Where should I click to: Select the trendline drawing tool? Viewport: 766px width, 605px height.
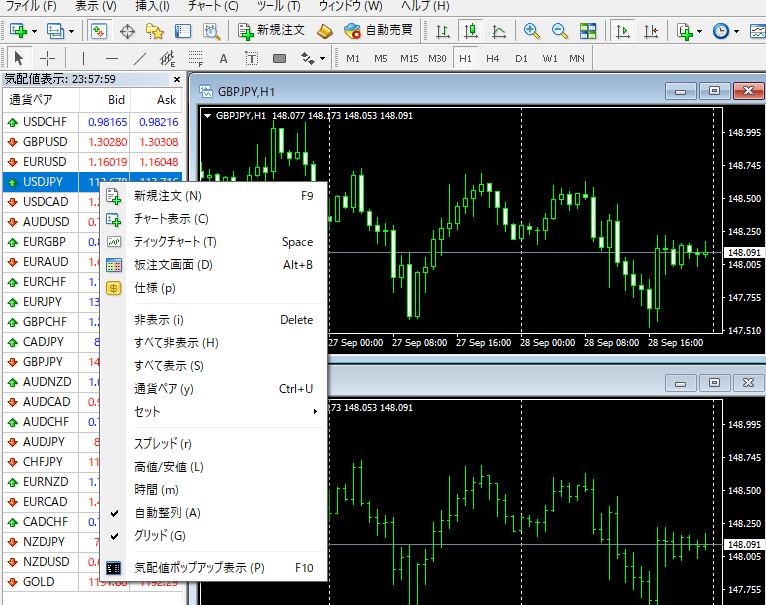click(x=140, y=58)
